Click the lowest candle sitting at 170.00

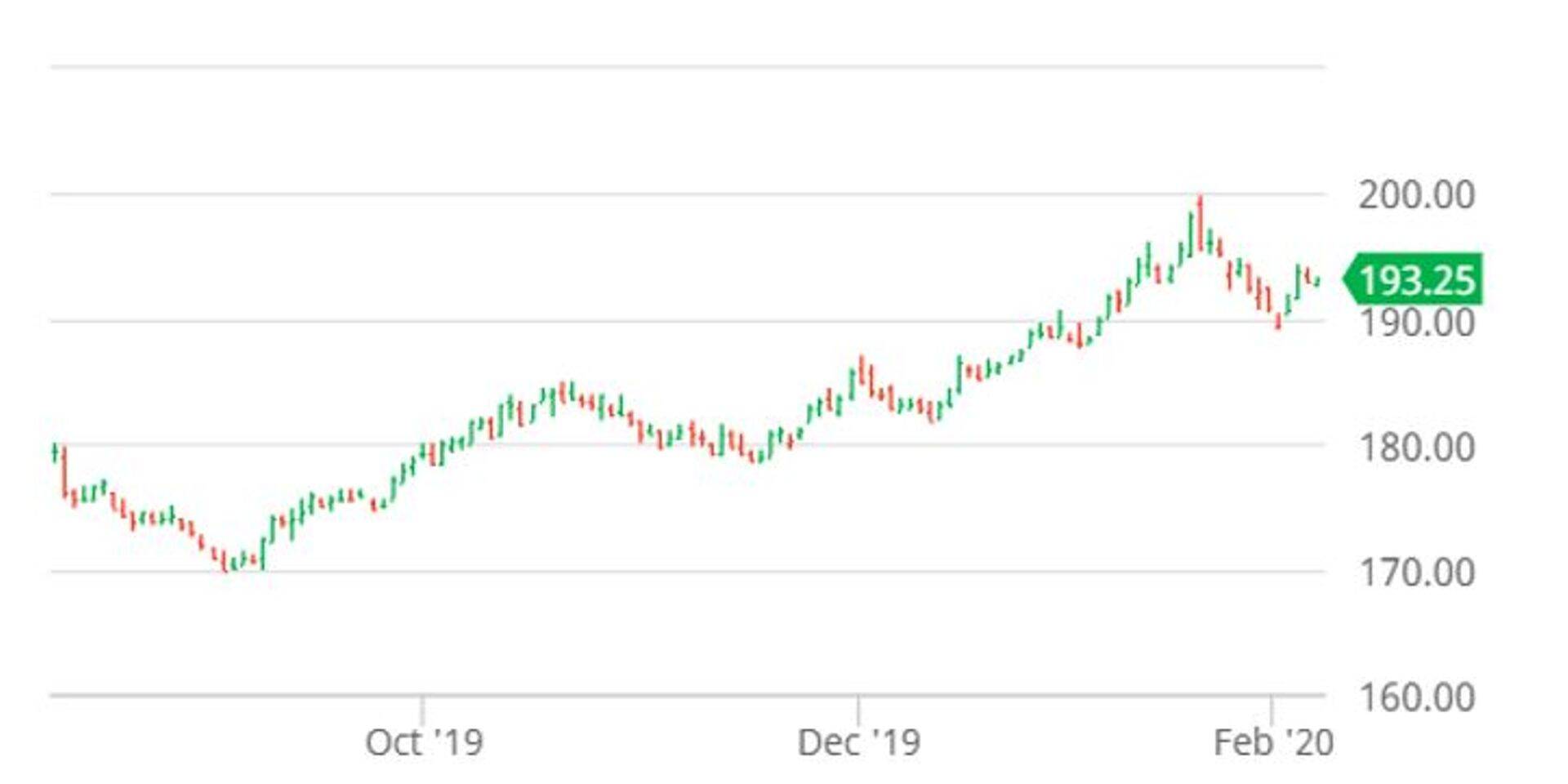point(225,563)
